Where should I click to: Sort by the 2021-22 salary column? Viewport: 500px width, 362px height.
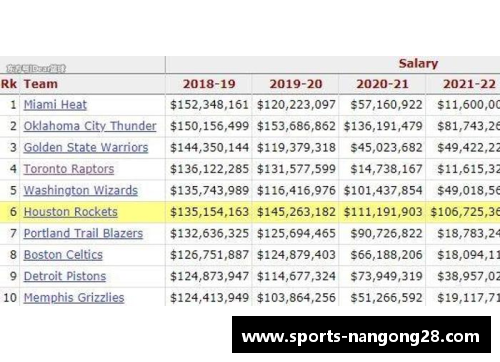469,84
